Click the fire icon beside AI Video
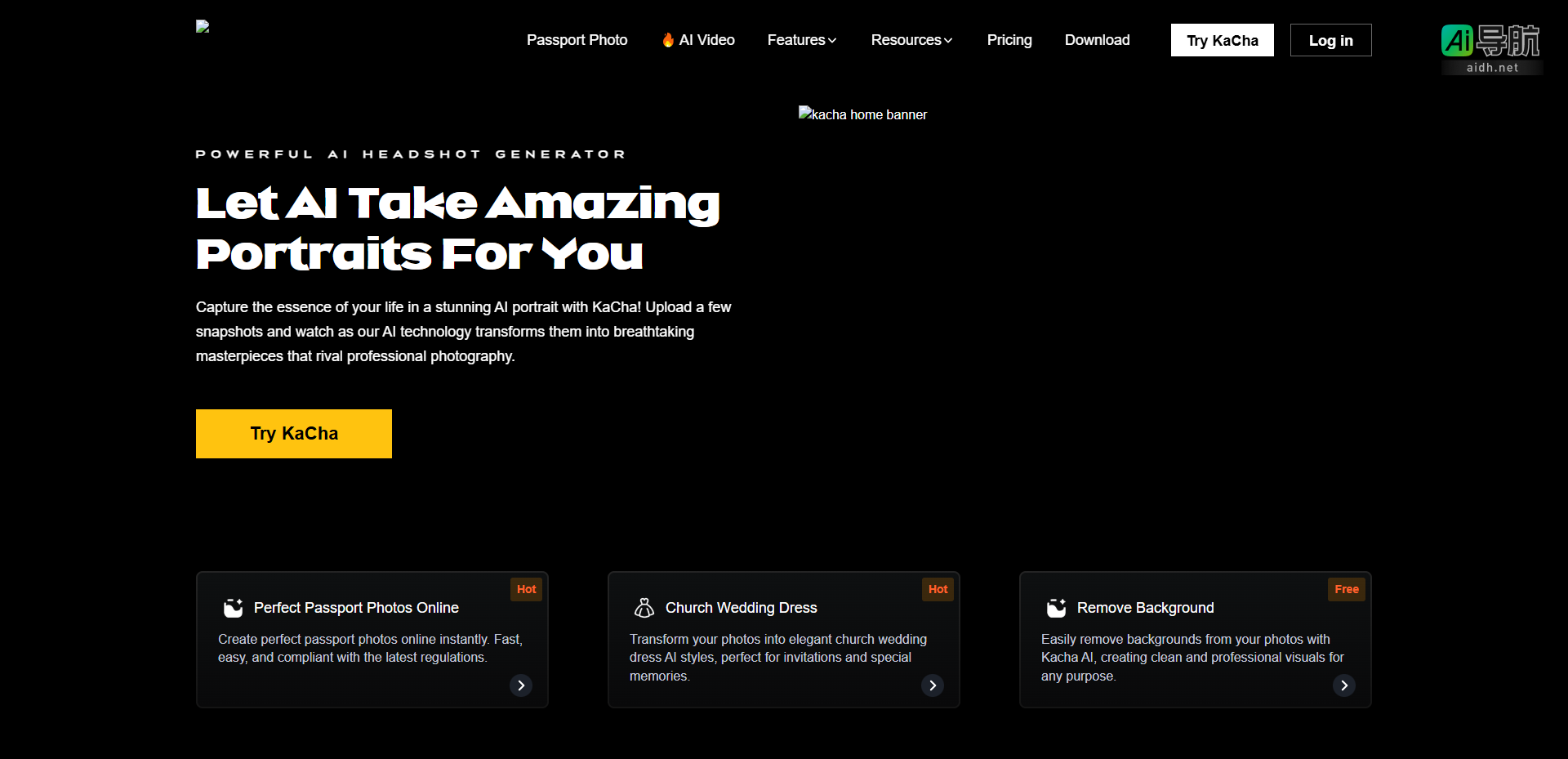Viewport: 1568px width, 759px height. pos(668,40)
